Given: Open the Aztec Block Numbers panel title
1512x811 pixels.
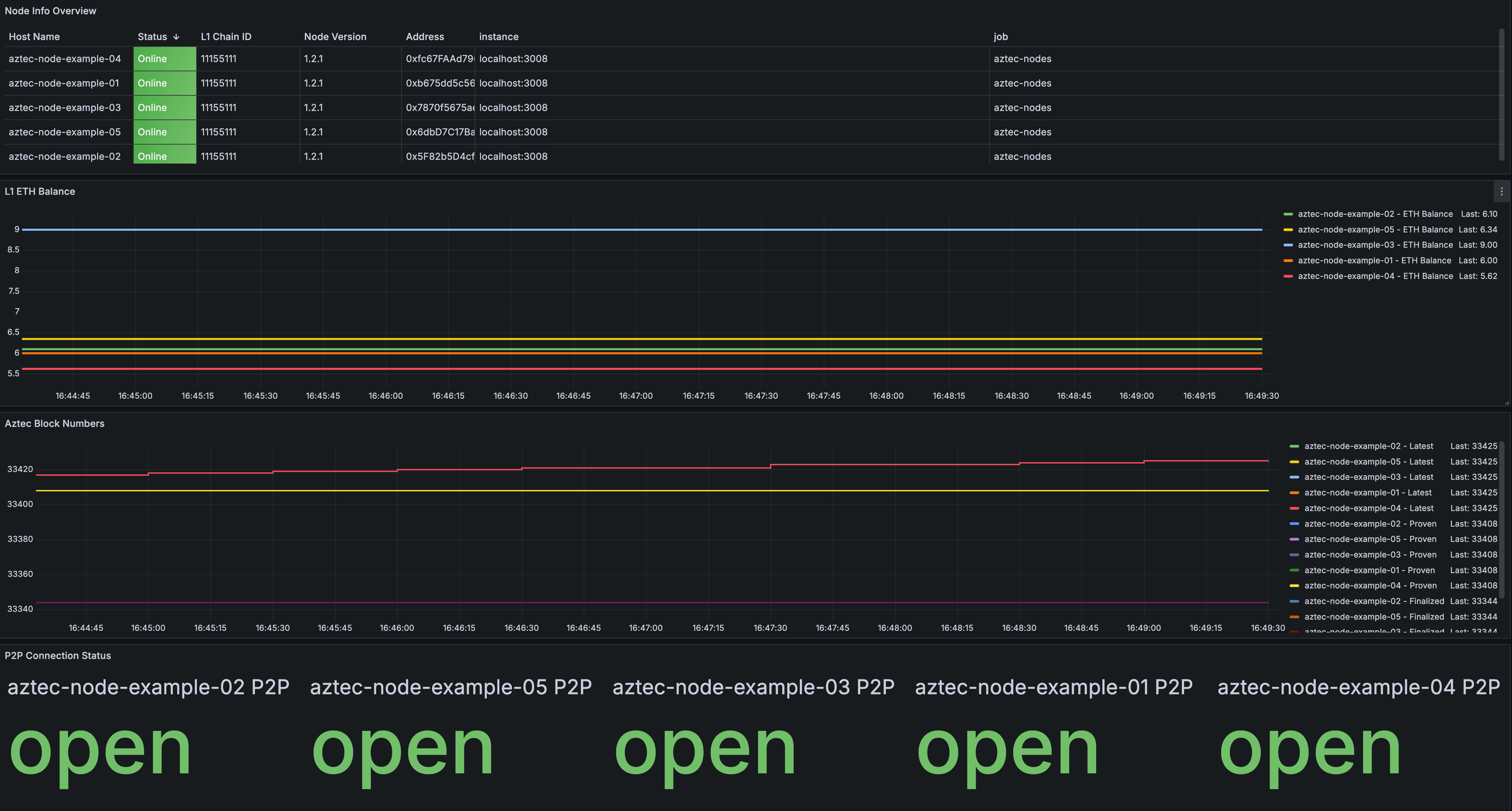Looking at the screenshot, I should tap(55, 423).
